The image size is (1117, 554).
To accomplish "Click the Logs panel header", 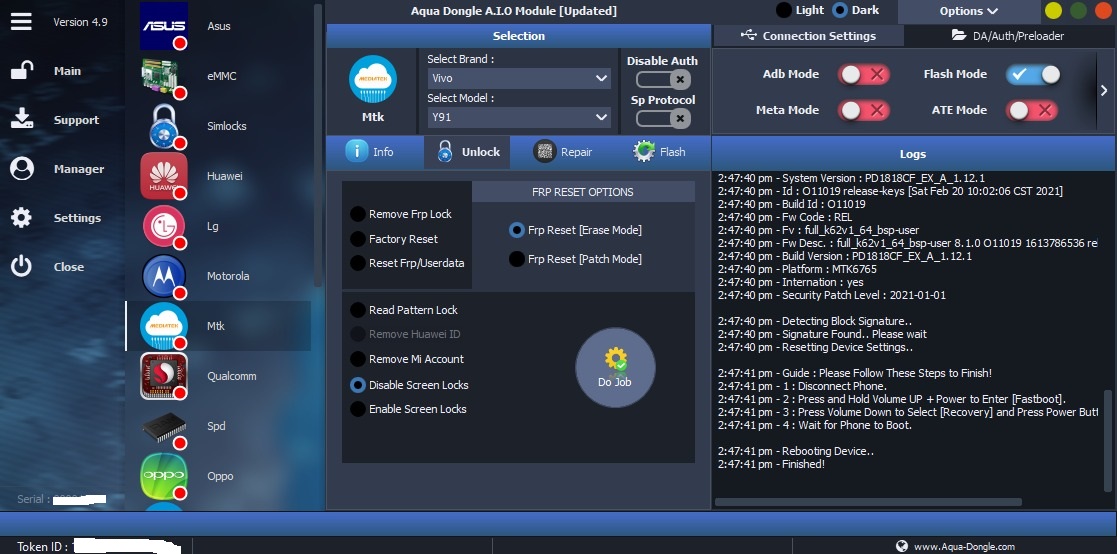I will click(913, 153).
